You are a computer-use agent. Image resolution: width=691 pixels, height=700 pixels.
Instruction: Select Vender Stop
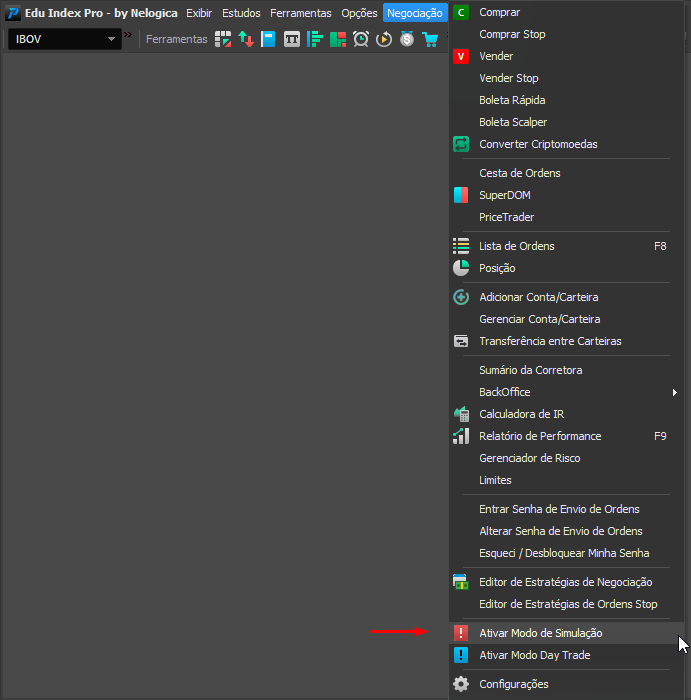point(508,78)
